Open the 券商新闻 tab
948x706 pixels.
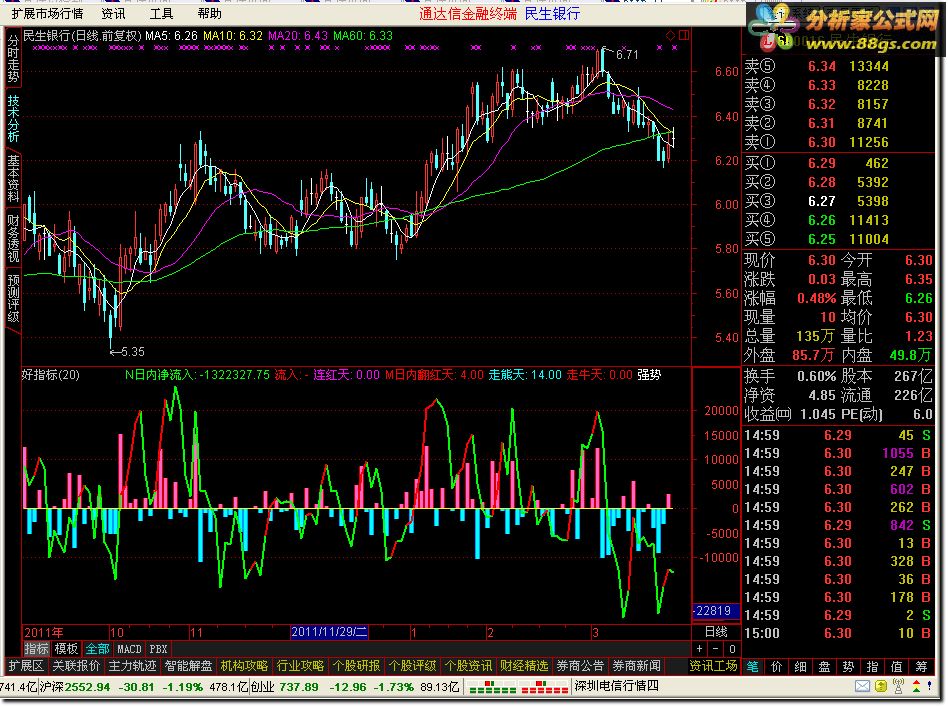[x=637, y=666]
